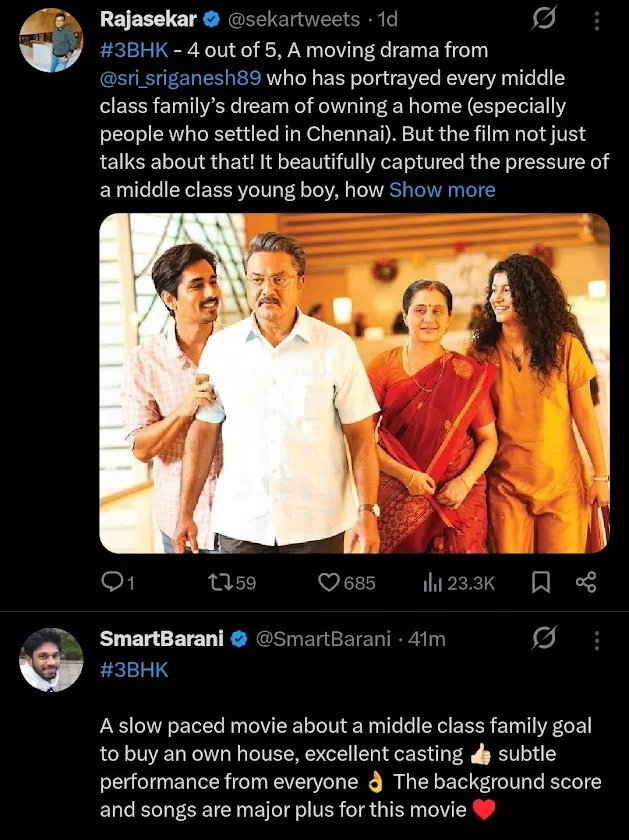Image resolution: width=629 pixels, height=840 pixels.
Task: Open the 3BHK movie still image
Action: click(354, 383)
